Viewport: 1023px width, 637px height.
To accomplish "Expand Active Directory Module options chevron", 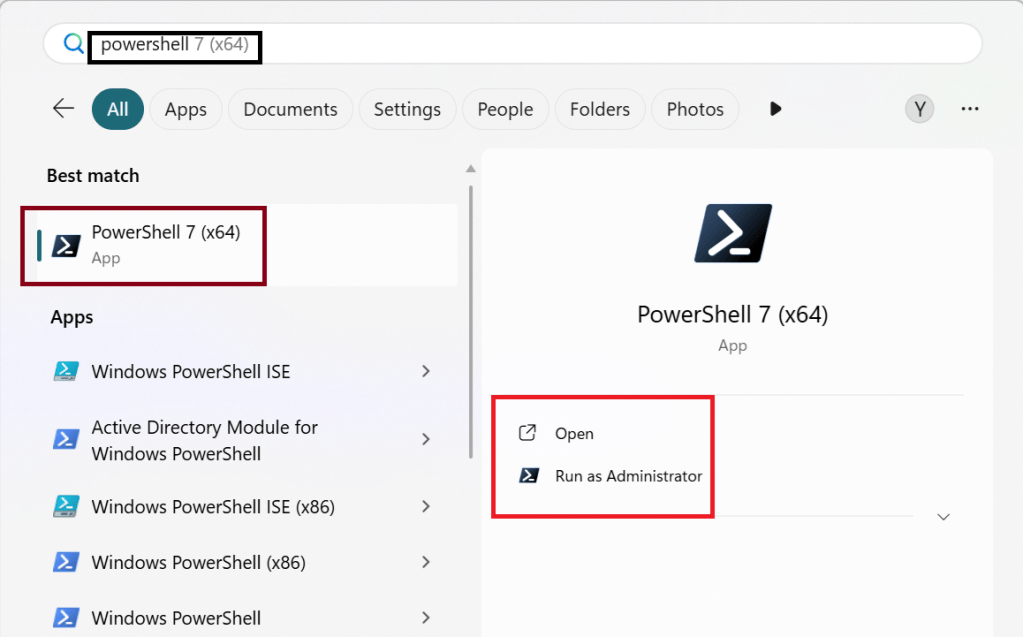I will (426, 439).
